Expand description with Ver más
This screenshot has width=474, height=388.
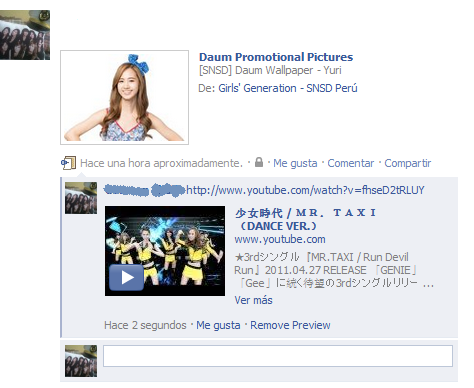[253, 300]
